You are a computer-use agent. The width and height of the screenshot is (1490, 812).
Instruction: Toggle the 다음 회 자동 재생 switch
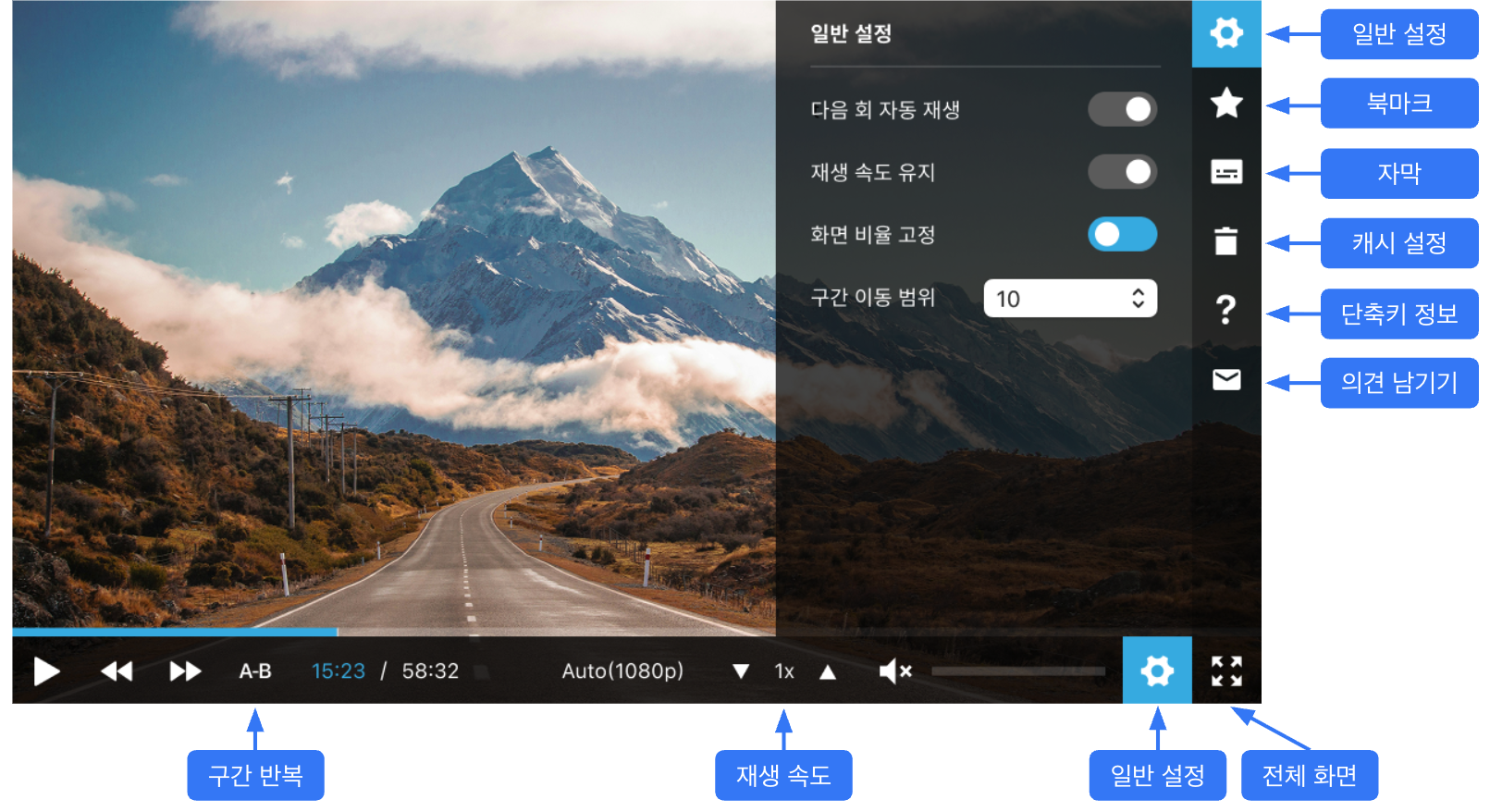click(x=1122, y=109)
